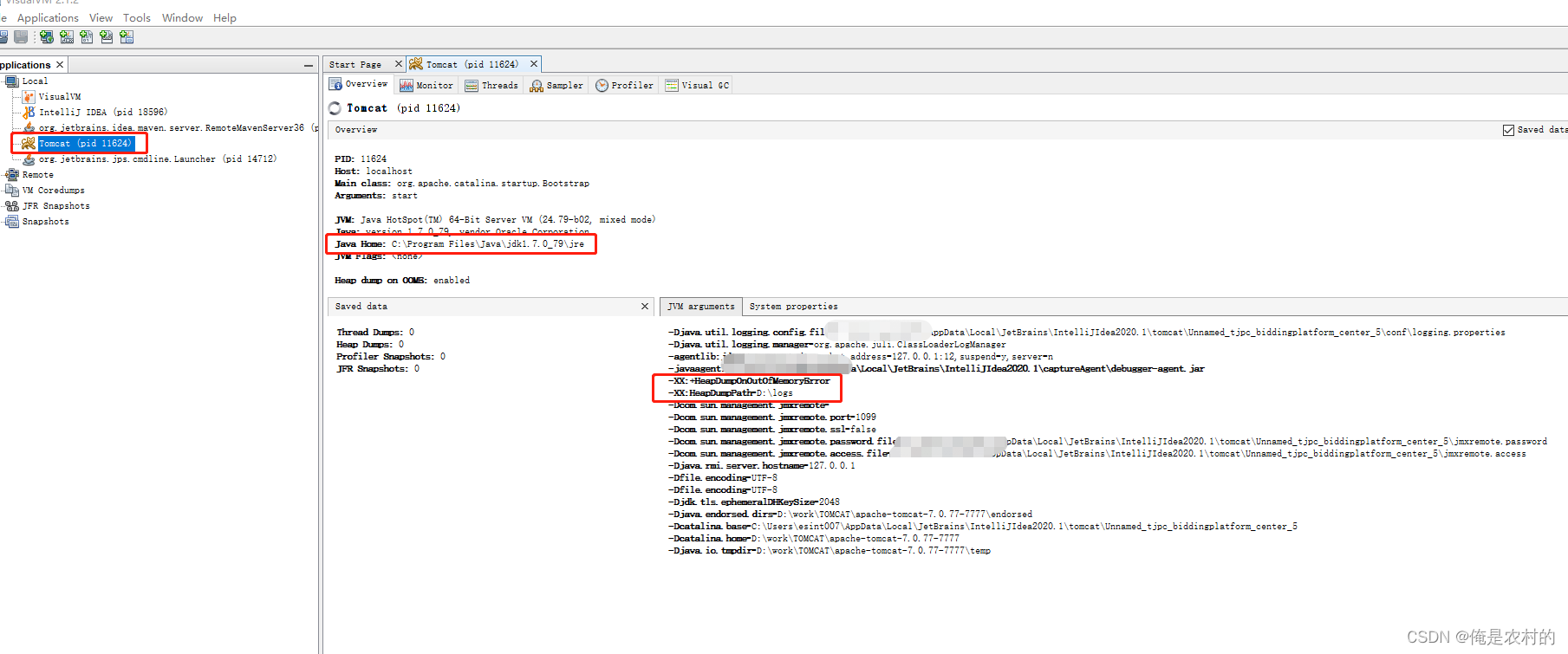Screen dimensions: 1568x654
Task: Select jps.cmdline.Launcher (pid 14712) in tree
Action: click(x=158, y=159)
